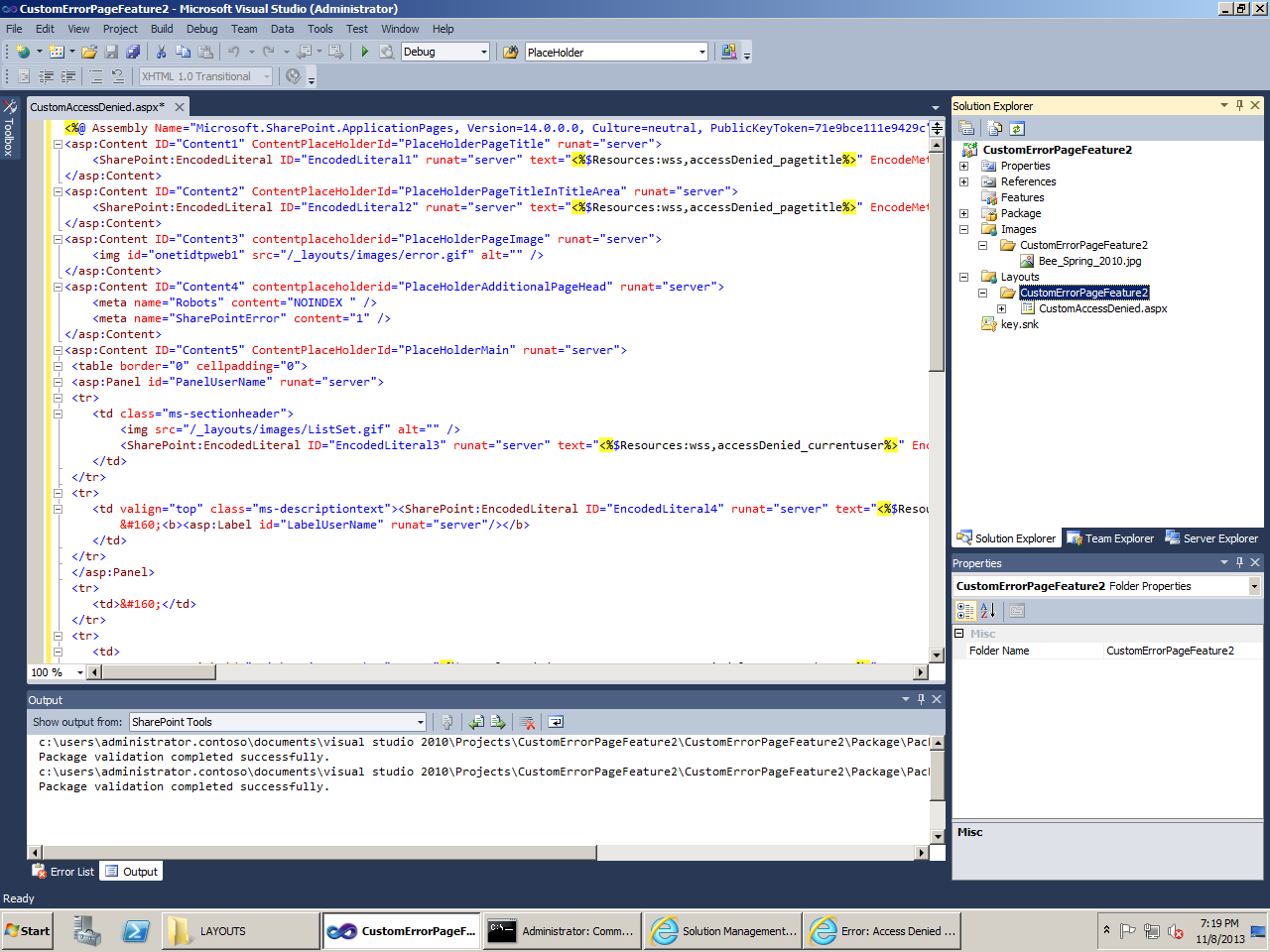Select CustomErrorPageFeature2 project root node

(x=1057, y=150)
